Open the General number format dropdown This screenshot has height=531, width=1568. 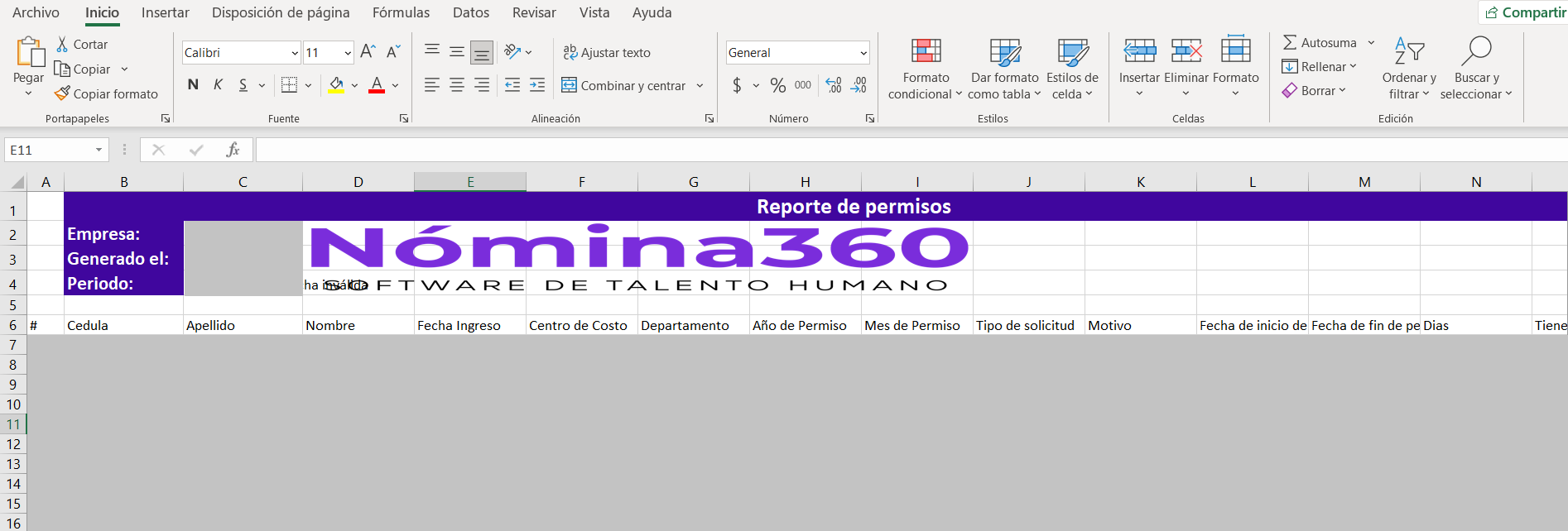[863, 53]
